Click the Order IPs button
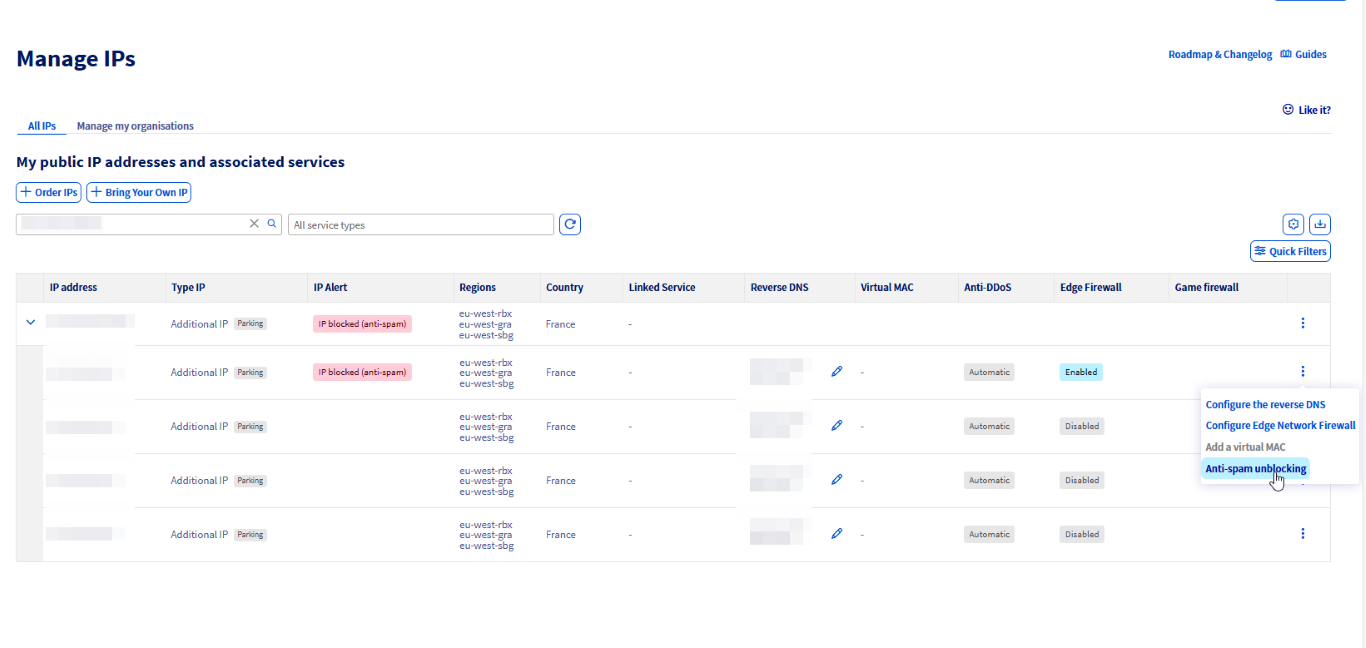 [49, 192]
